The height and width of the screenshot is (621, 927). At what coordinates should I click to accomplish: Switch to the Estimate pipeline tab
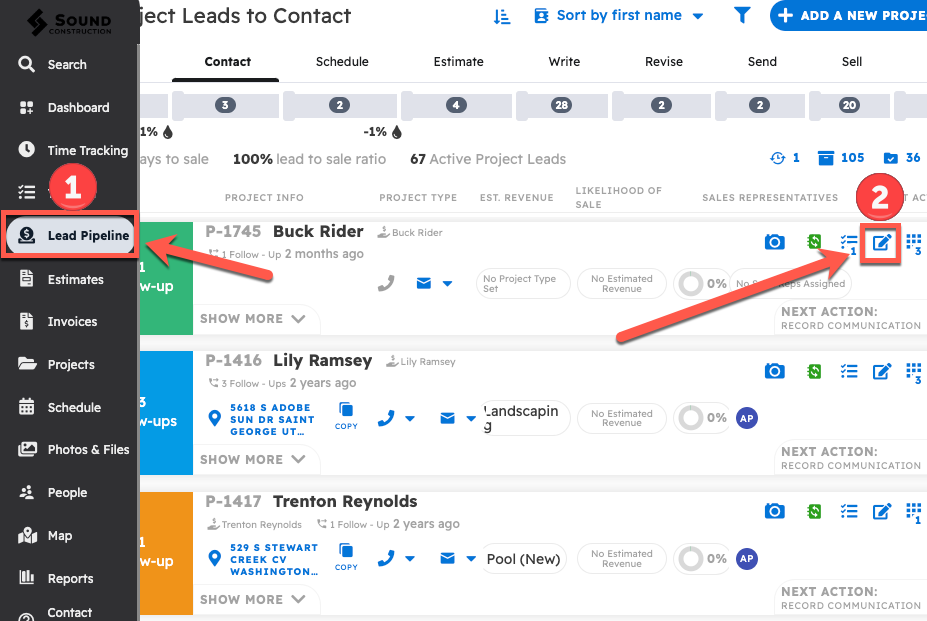click(x=458, y=62)
